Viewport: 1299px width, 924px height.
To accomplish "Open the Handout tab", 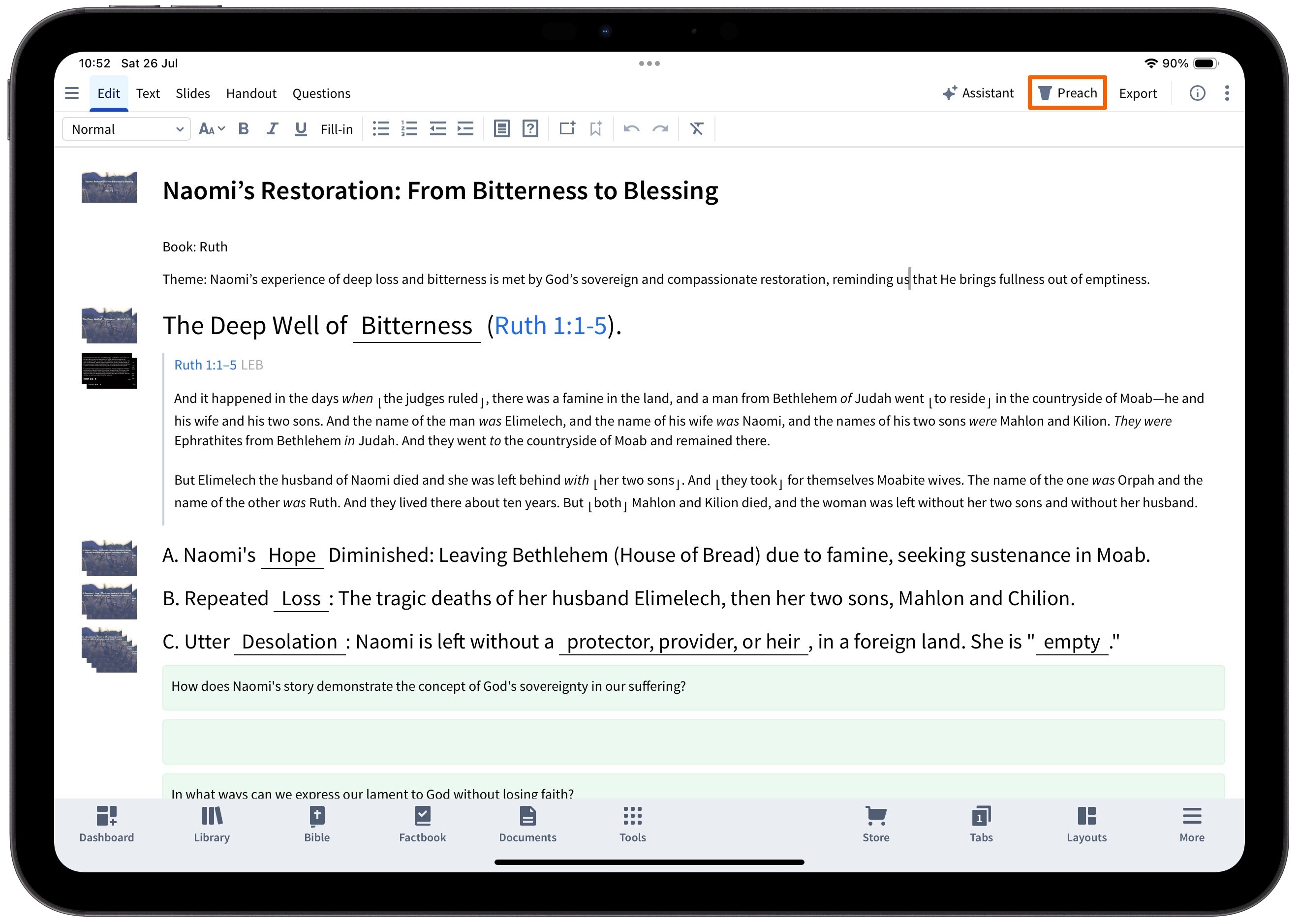I will pyautogui.click(x=251, y=93).
